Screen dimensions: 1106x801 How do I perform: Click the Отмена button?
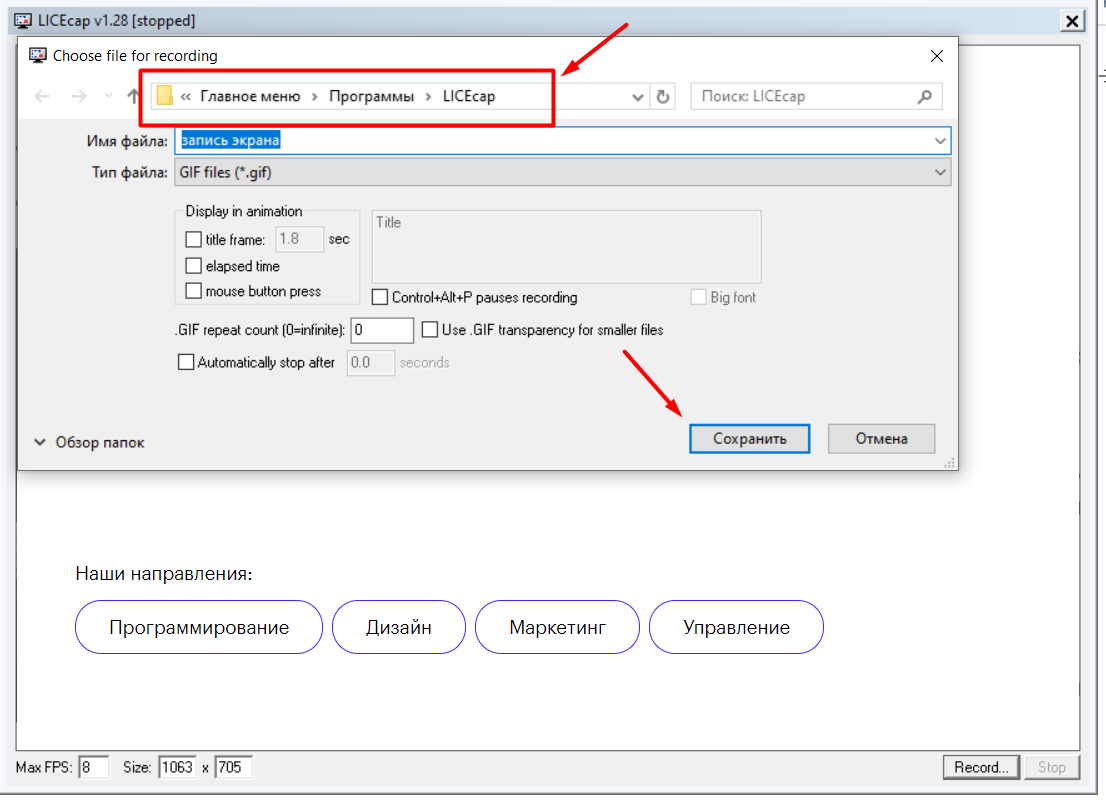coord(881,439)
